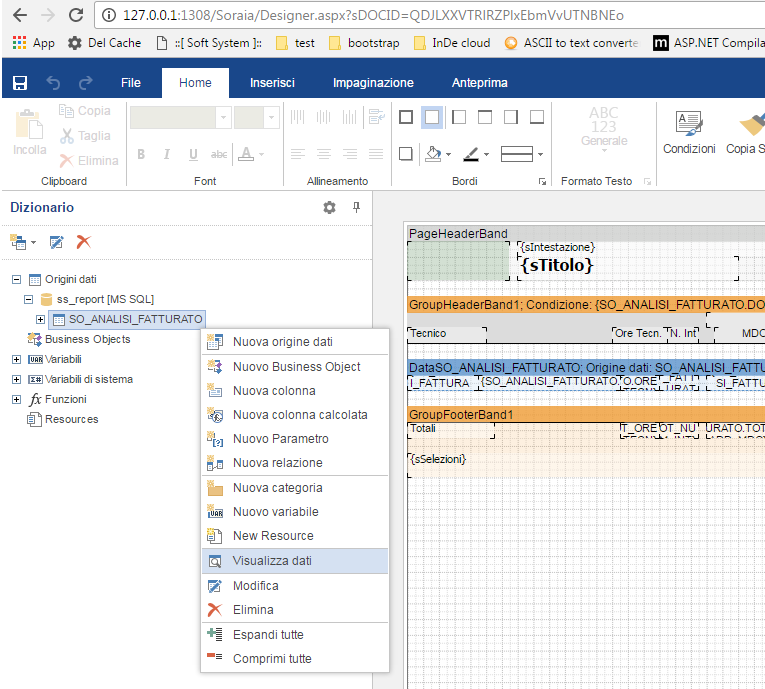The width and height of the screenshot is (765, 689).
Task: Click Espandi tutte menu entry
Action: tap(295, 635)
